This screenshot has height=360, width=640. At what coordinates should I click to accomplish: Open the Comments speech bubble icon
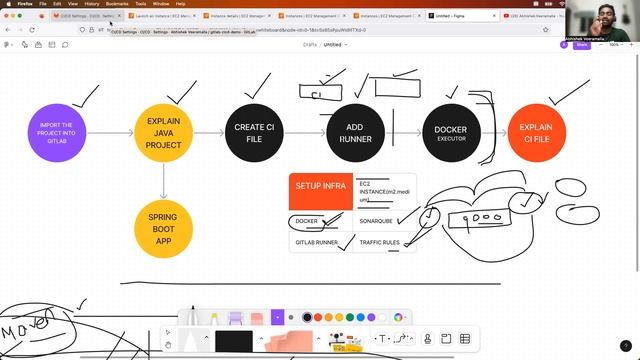click(65, 44)
